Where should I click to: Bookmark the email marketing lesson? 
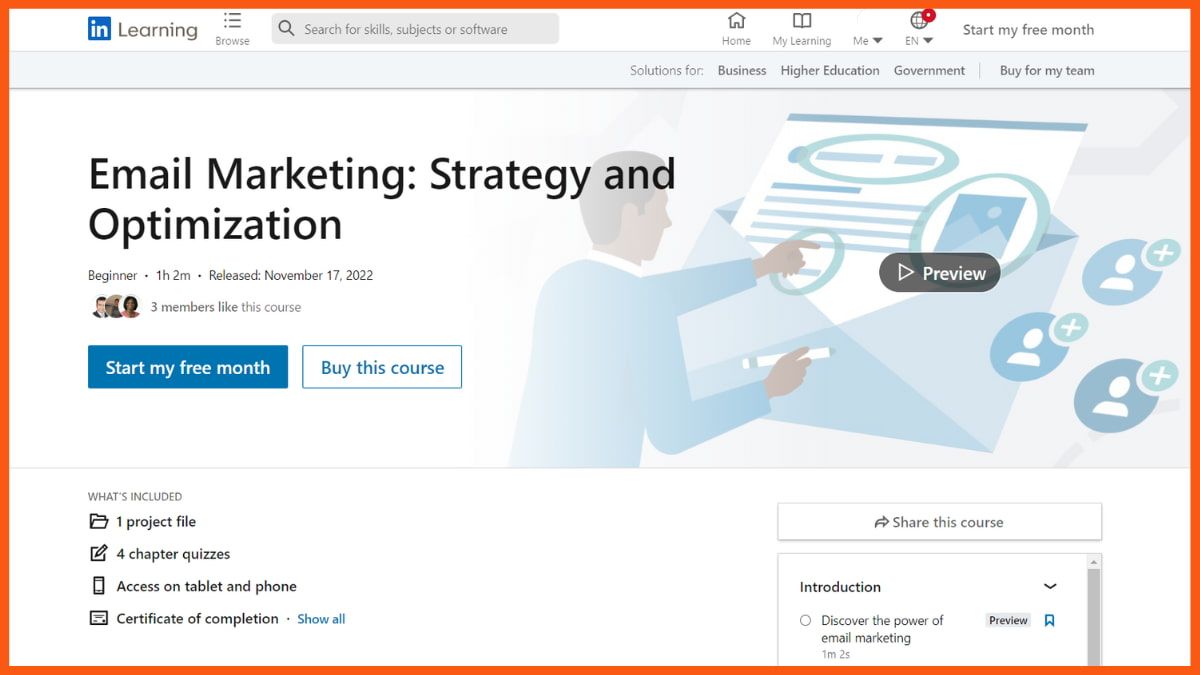coord(1049,620)
